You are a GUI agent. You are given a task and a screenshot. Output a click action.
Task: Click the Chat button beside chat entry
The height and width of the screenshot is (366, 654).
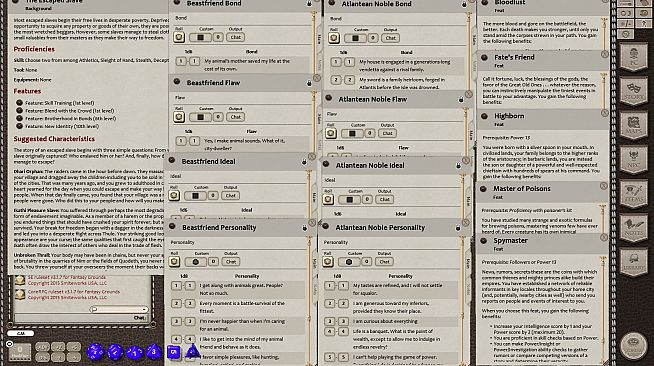coord(139,318)
